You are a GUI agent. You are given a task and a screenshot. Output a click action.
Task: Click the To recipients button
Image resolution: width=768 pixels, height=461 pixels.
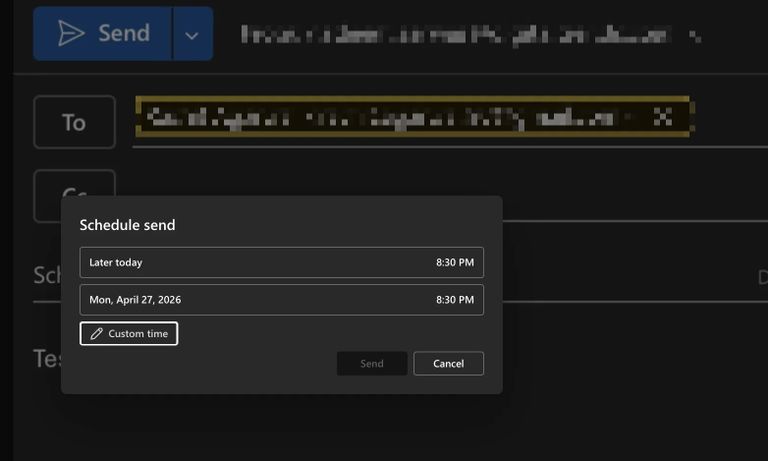(74, 122)
